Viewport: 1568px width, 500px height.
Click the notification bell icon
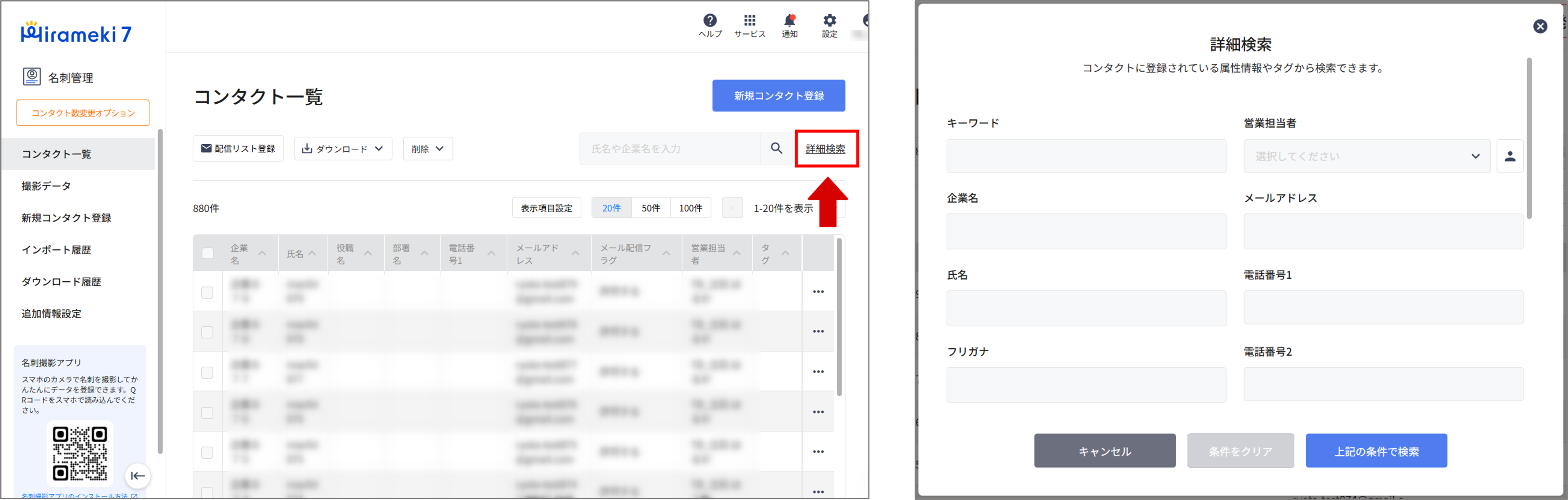click(x=789, y=21)
